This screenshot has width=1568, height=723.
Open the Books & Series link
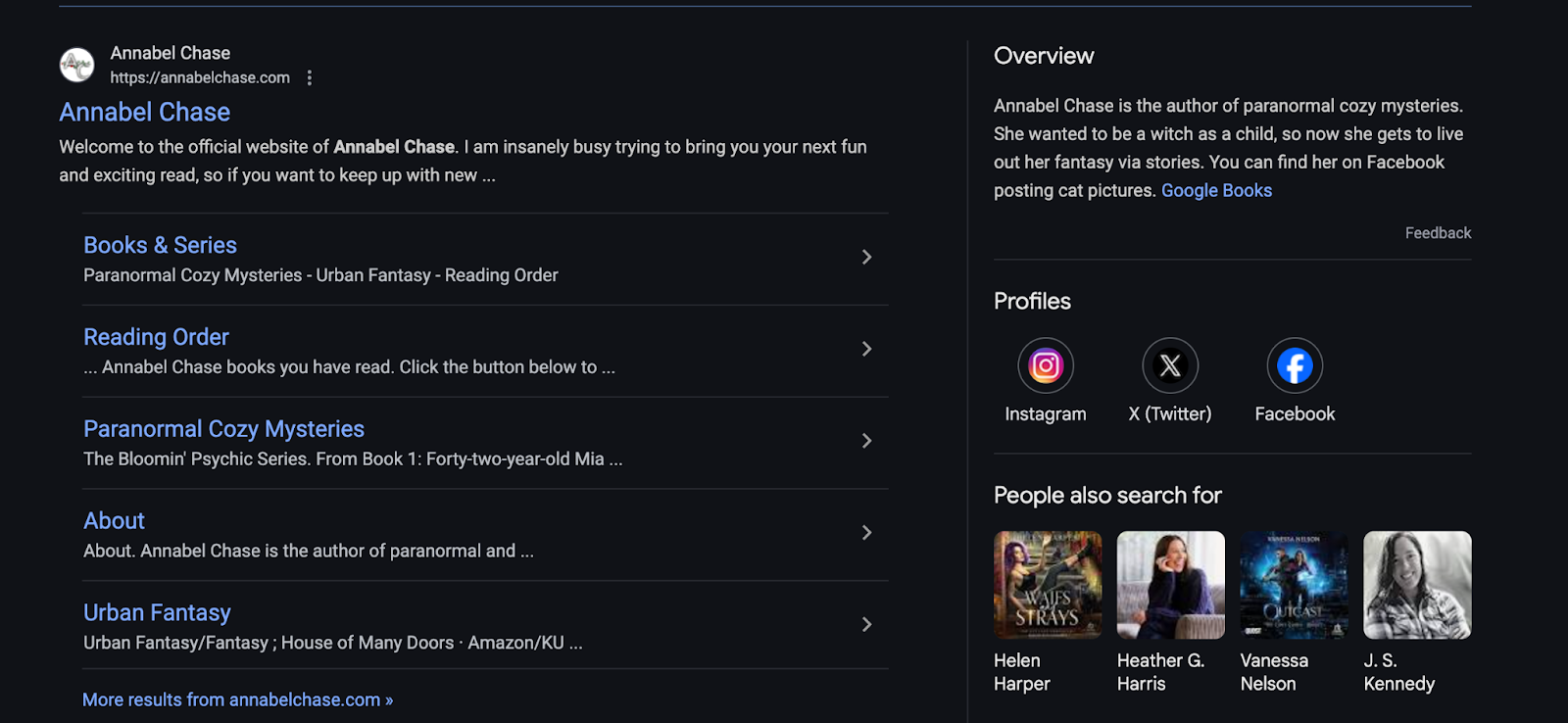[160, 245]
